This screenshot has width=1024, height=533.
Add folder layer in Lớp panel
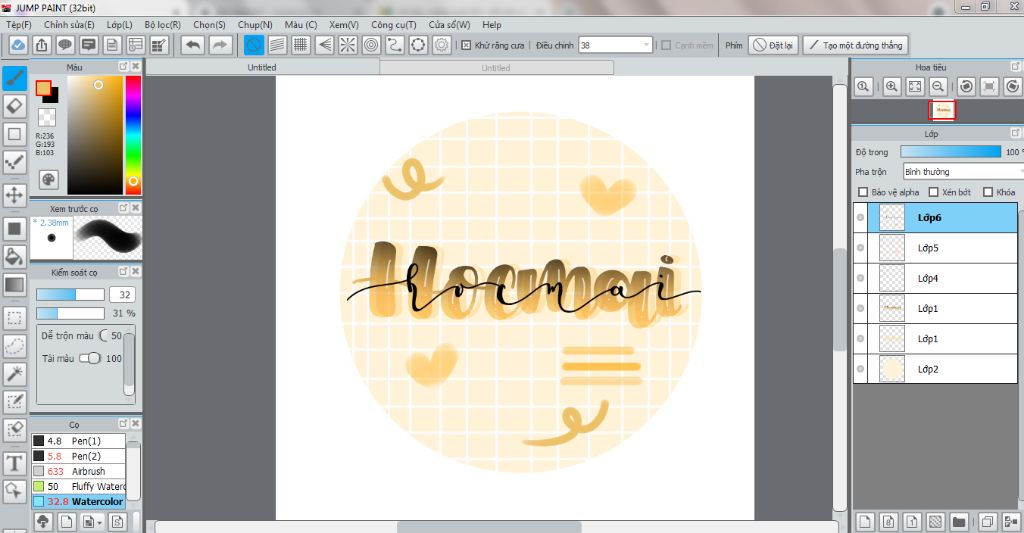[959, 521]
